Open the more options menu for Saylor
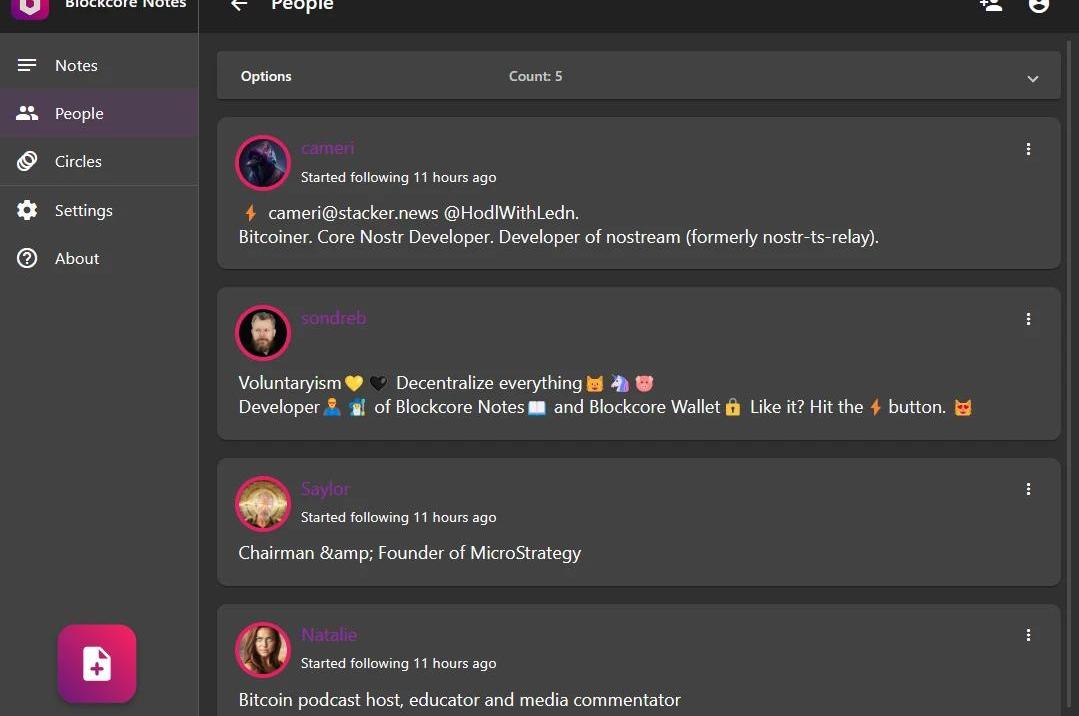Viewport: 1079px width, 716px height. [x=1028, y=489]
